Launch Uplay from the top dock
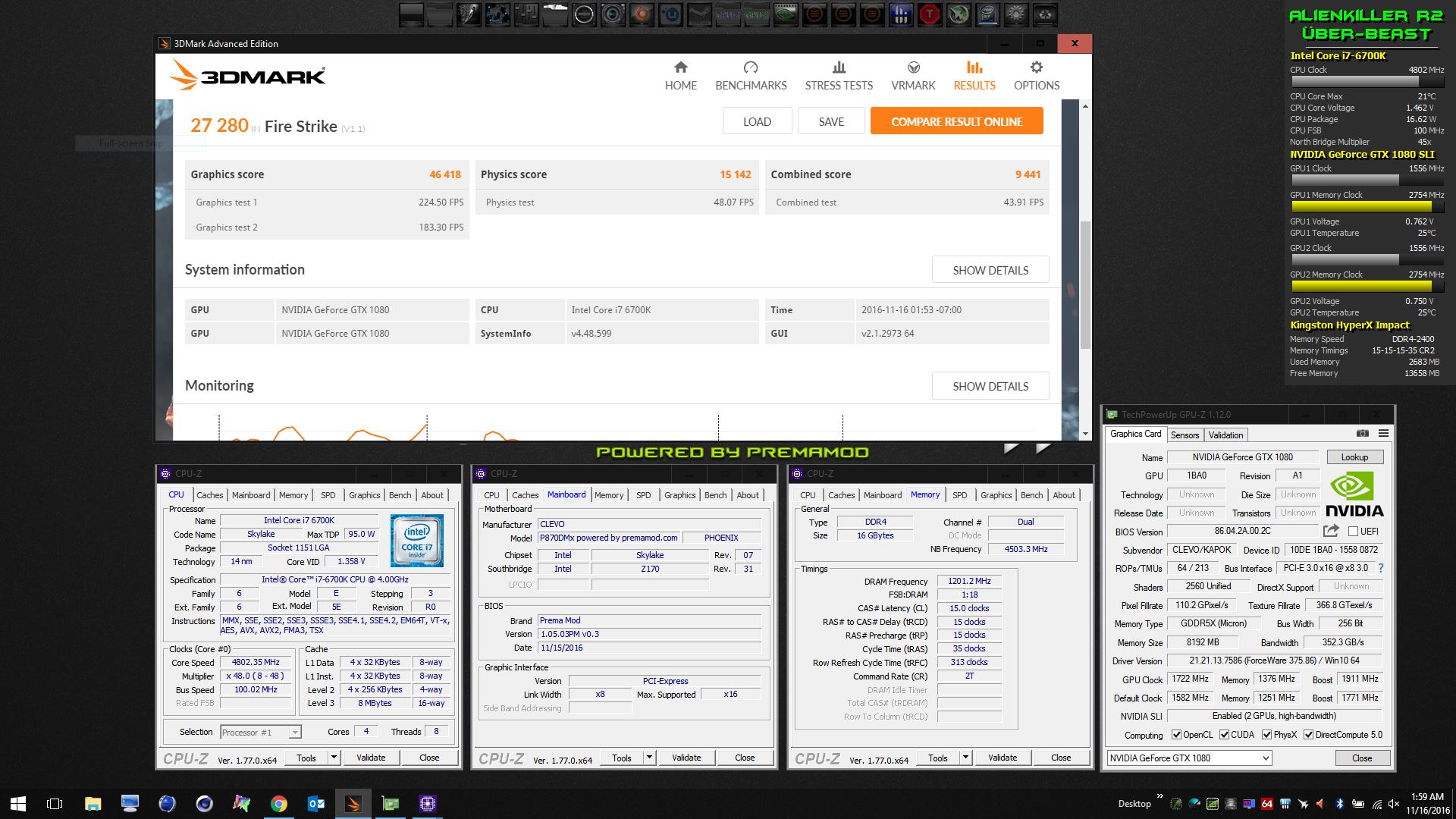 click(670, 14)
